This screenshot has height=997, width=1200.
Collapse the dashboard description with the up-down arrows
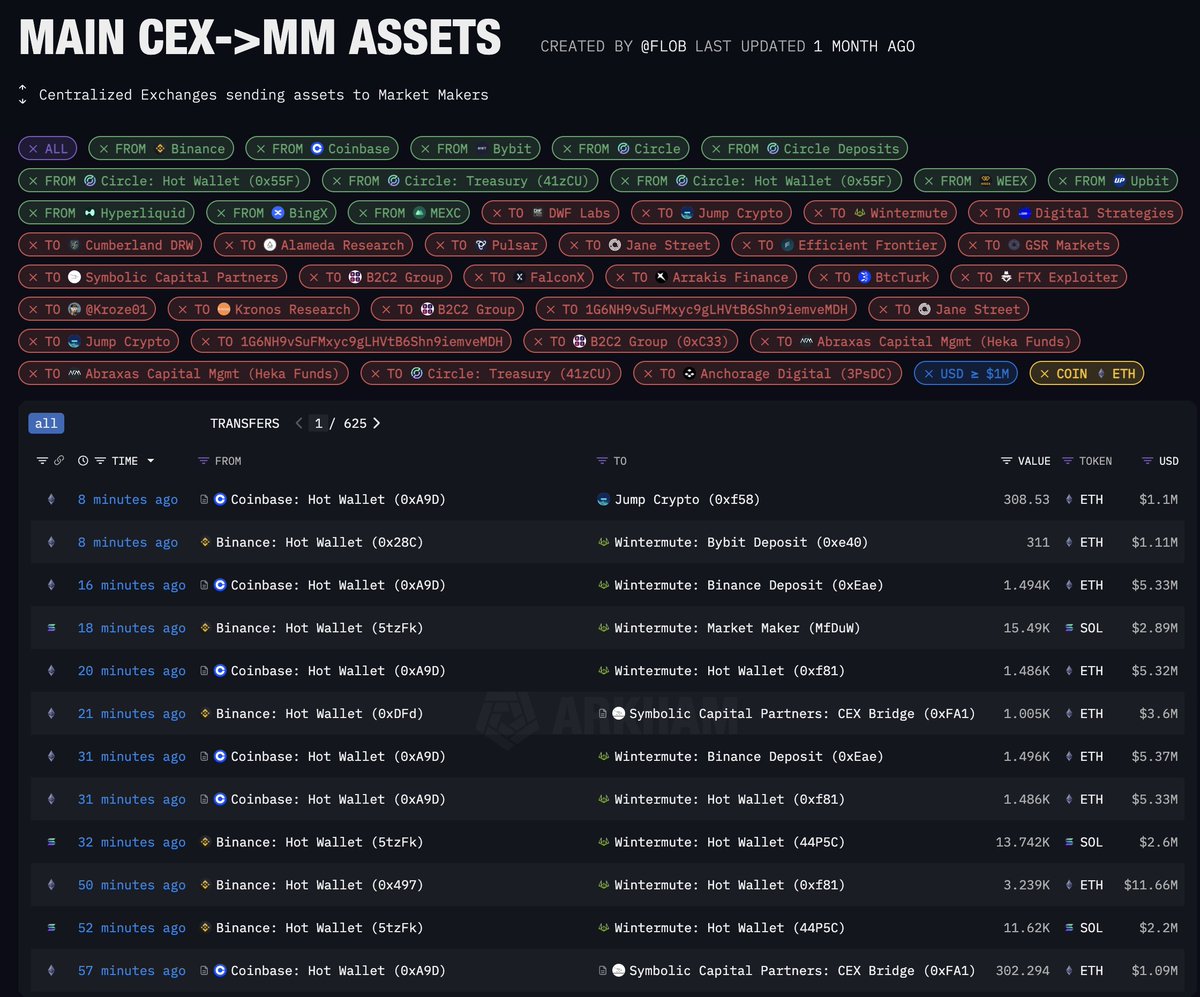point(22,95)
